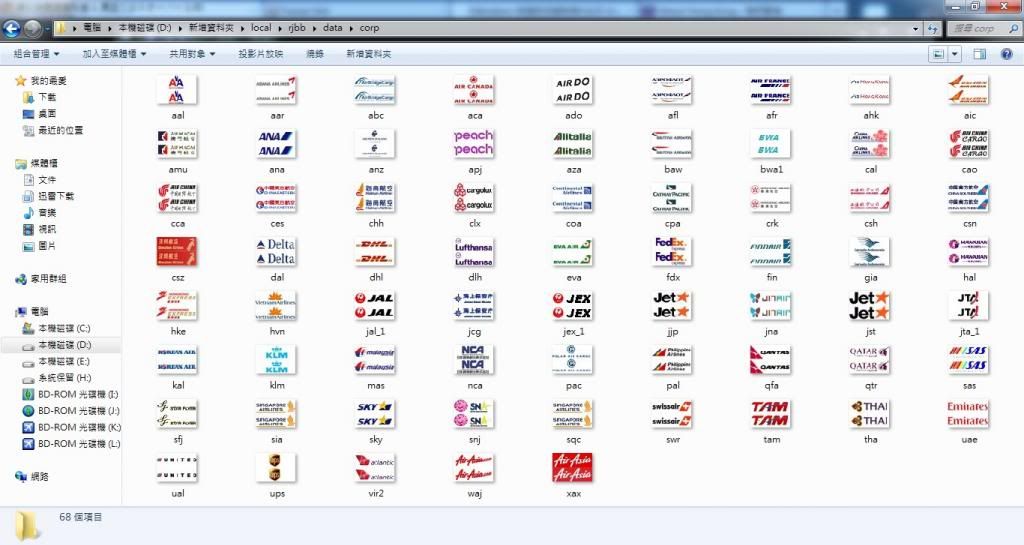Open 家用群組 Homegroup
This screenshot has width=1024, height=545.
40,279
